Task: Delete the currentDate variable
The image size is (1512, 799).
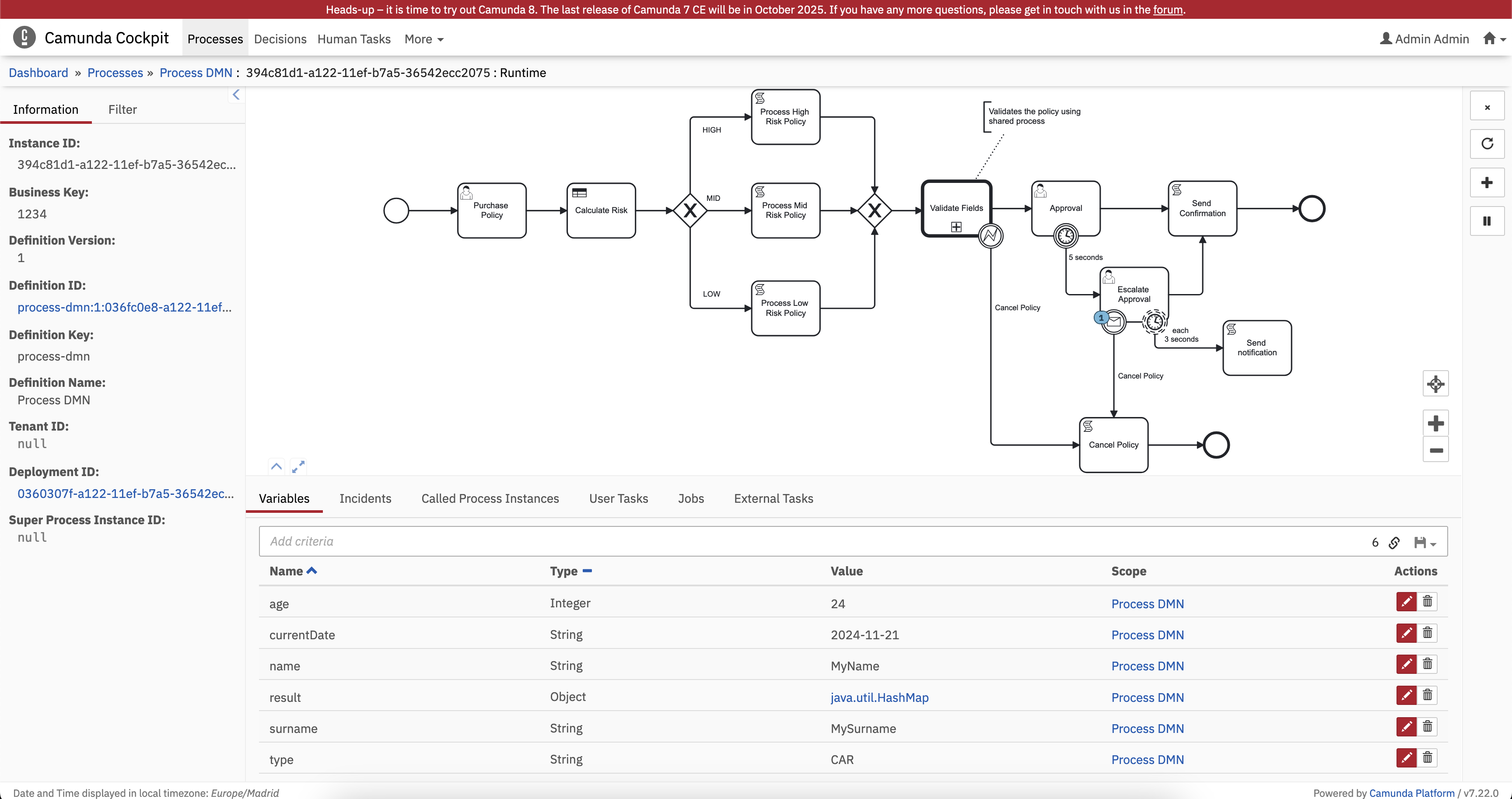Action: pos(1428,633)
